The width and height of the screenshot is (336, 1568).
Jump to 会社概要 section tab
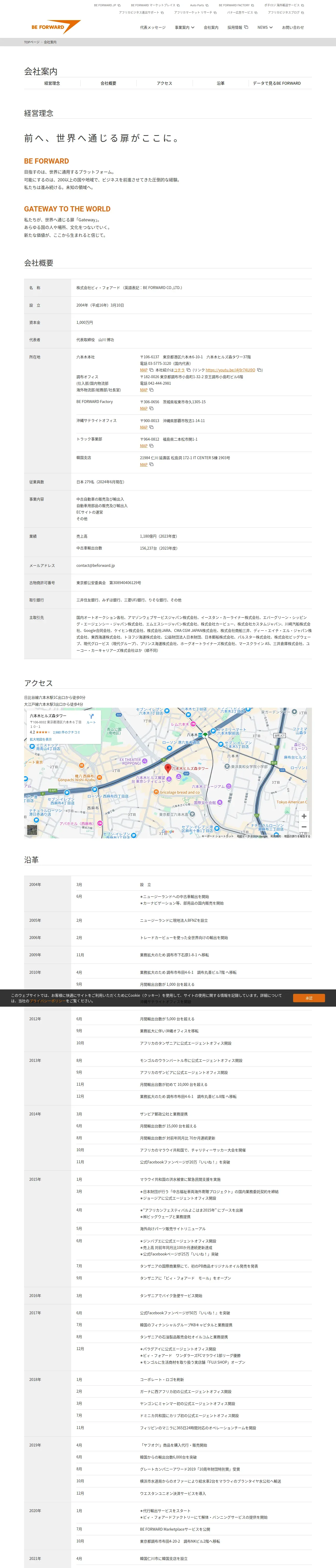coord(109,83)
